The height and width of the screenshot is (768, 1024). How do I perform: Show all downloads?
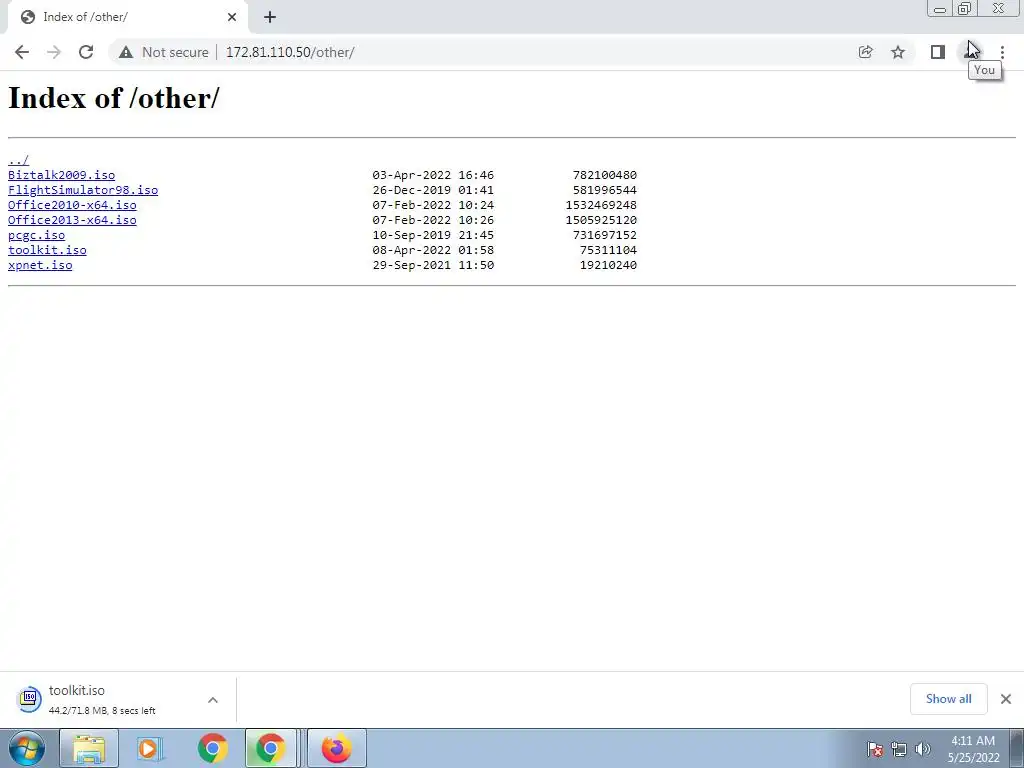(x=948, y=699)
